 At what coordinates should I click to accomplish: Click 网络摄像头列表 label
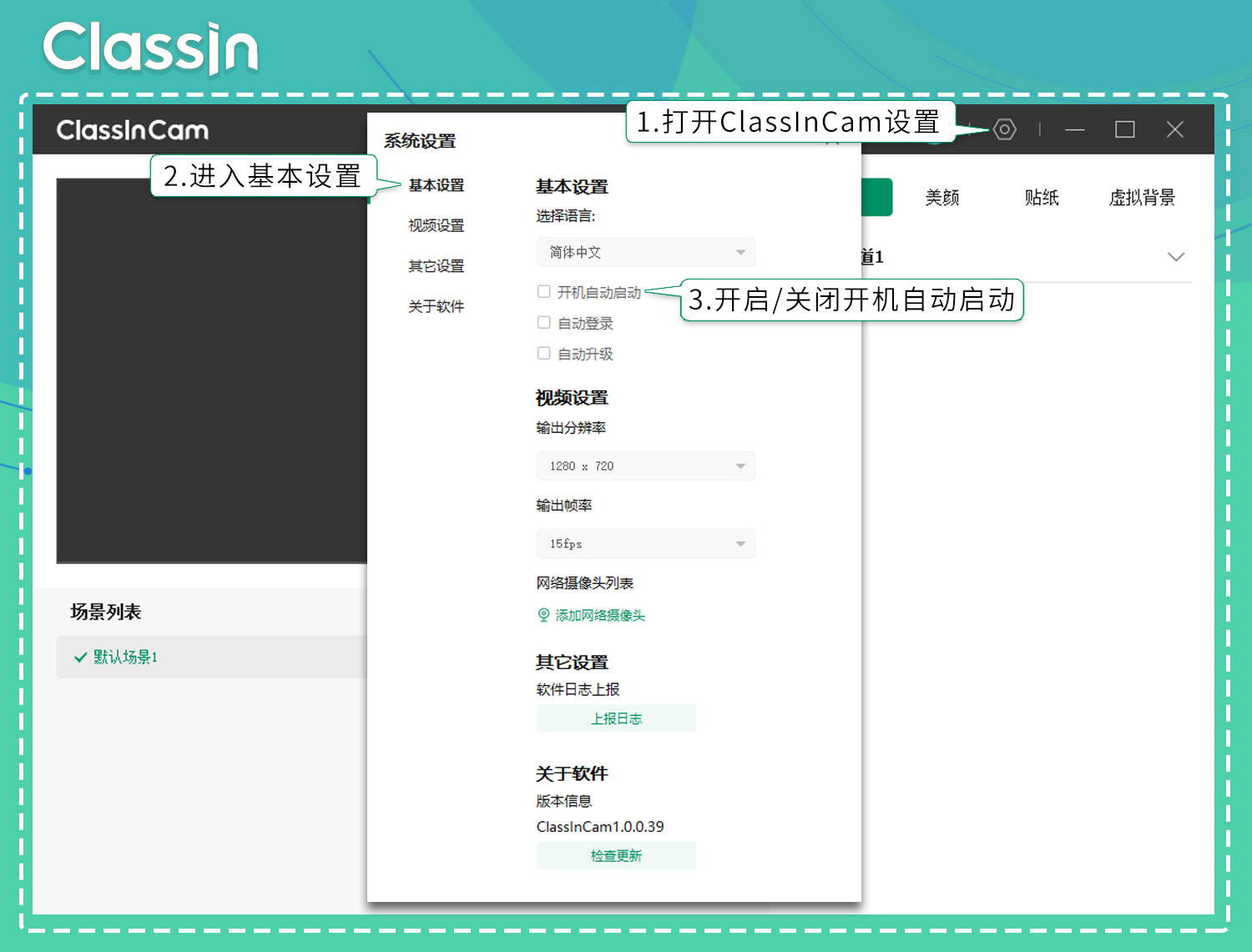pos(584,582)
